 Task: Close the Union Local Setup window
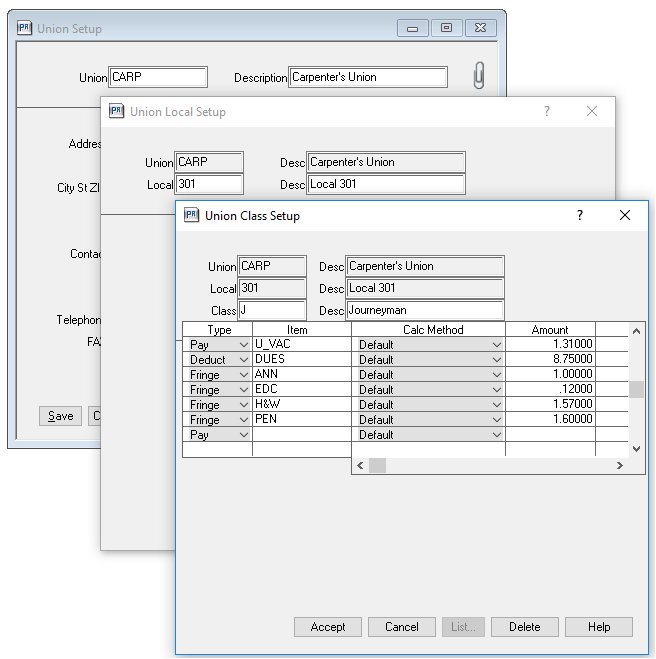[x=592, y=111]
